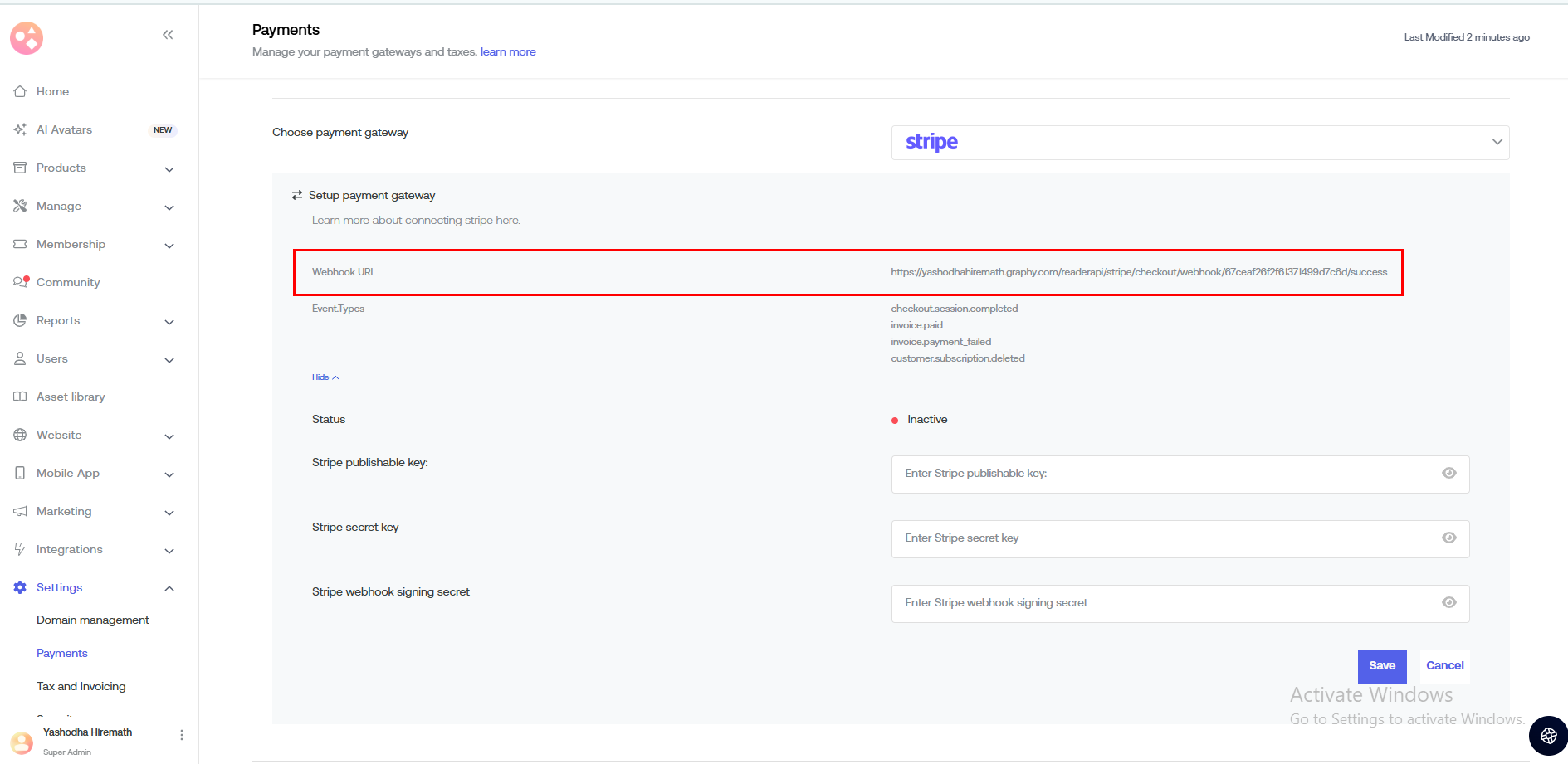Click the Stripe secret key input field
Image resolution: width=1568 pixels, height=764 pixels.
1162,538
